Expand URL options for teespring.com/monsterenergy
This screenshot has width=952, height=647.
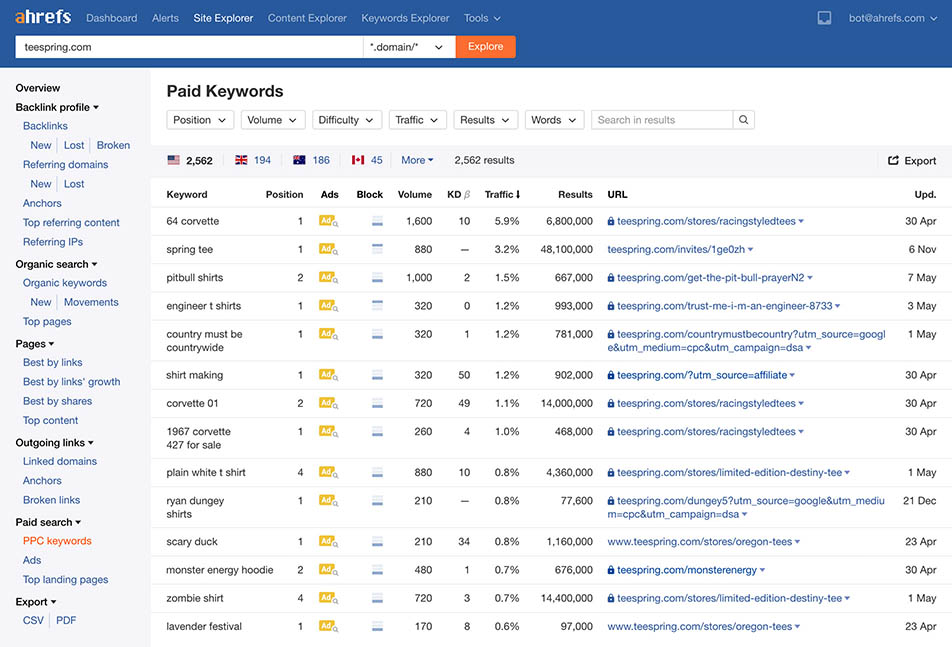[762, 571]
